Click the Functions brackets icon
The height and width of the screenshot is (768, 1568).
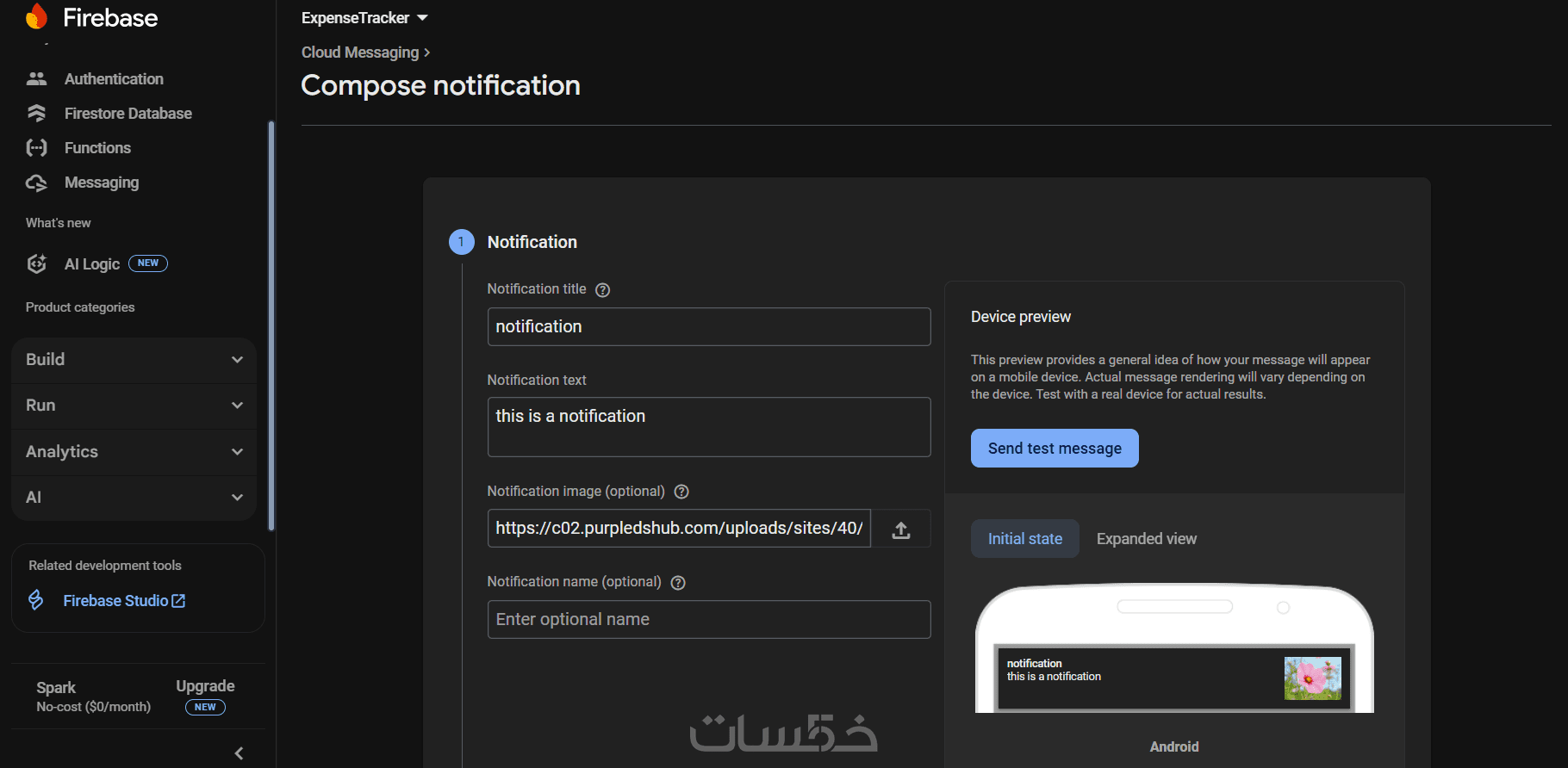click(36, 148)
